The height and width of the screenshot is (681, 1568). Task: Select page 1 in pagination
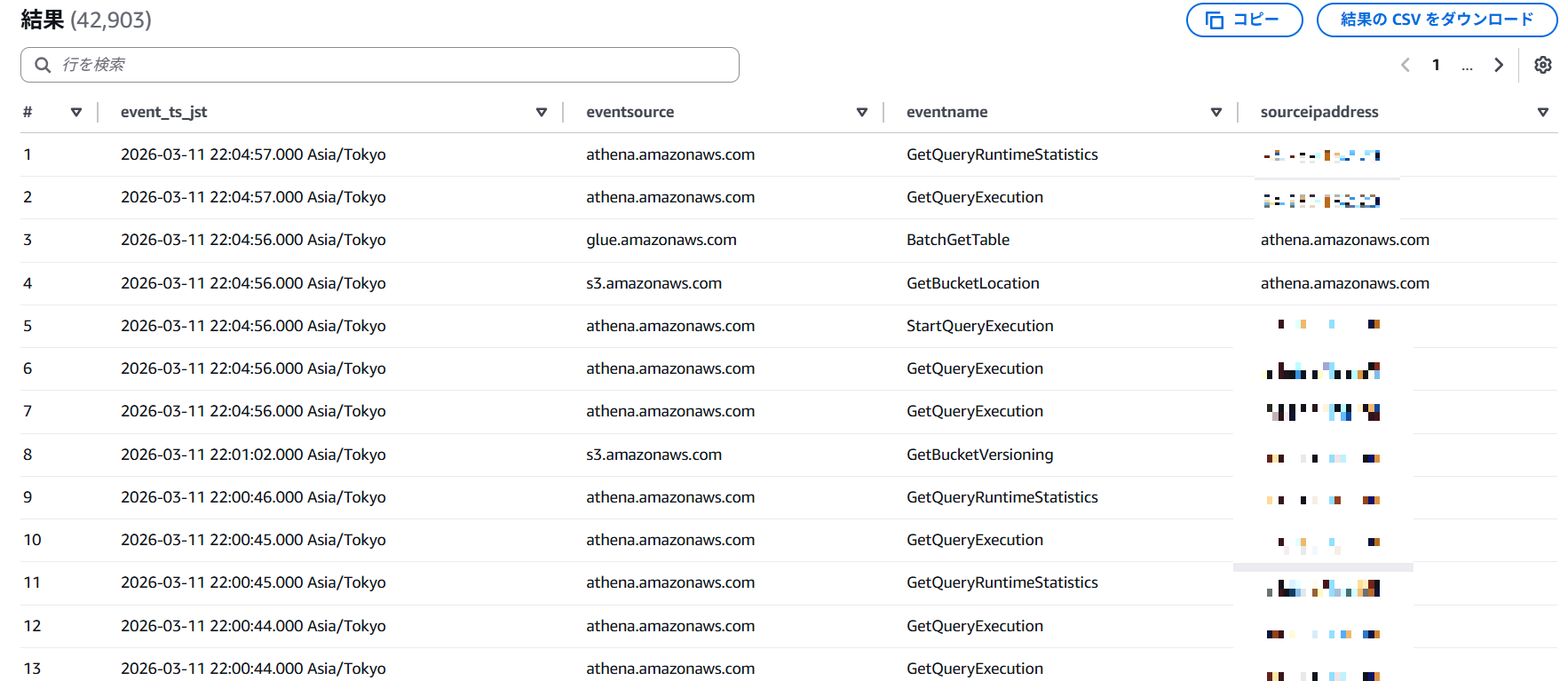tap(1436, 65)
